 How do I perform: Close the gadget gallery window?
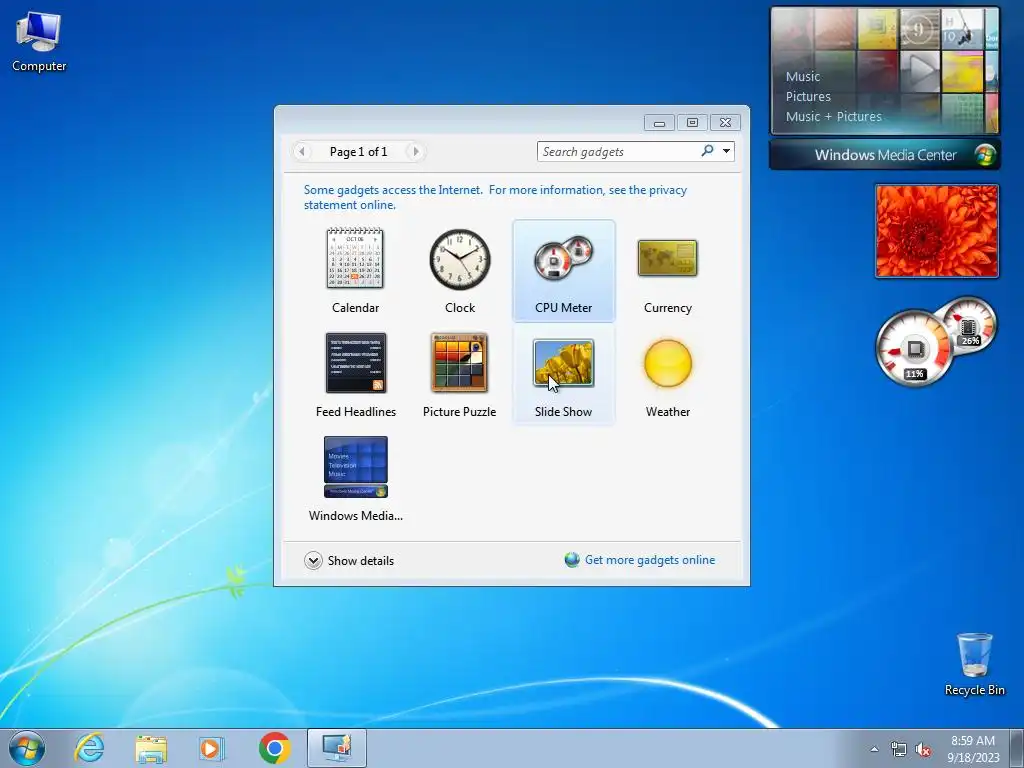tap(725, 122)
